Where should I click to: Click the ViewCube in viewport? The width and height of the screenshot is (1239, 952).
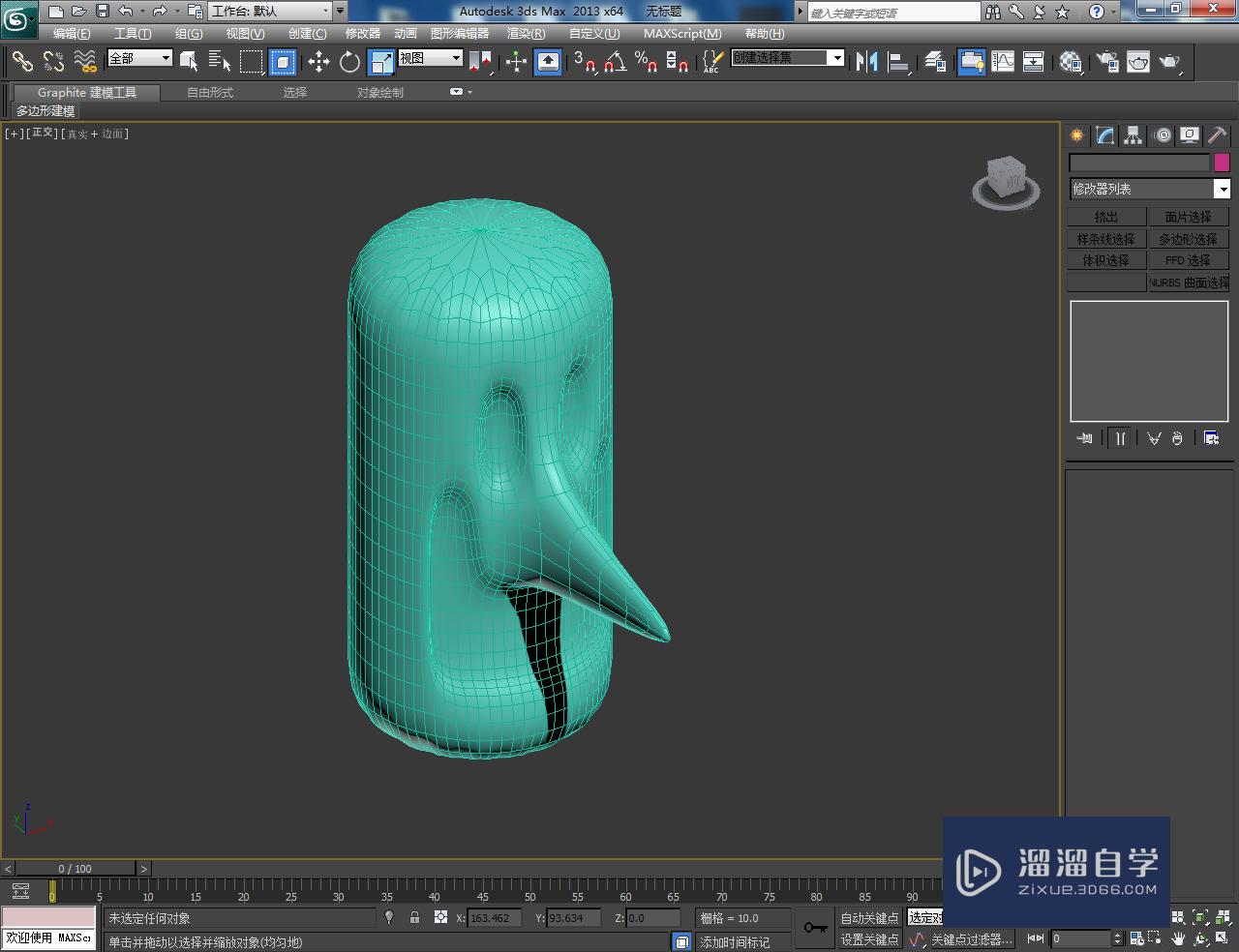[1006, 182]
